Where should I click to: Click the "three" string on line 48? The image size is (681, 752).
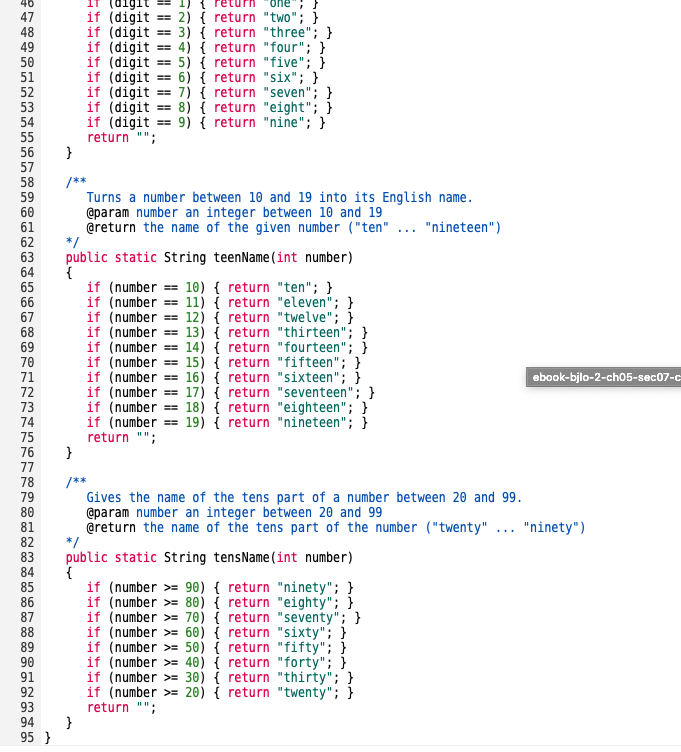(287, 33)
